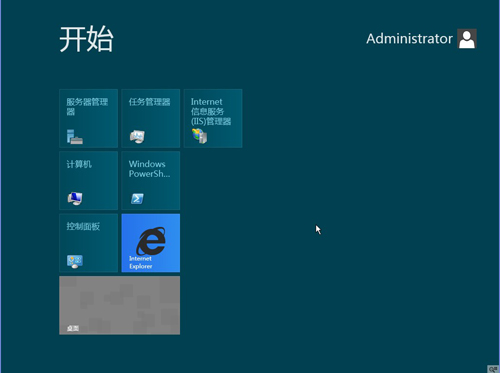Click the Administrator account avatar picture
Viewport: 500px width, 373px height.
coord(467,39)
